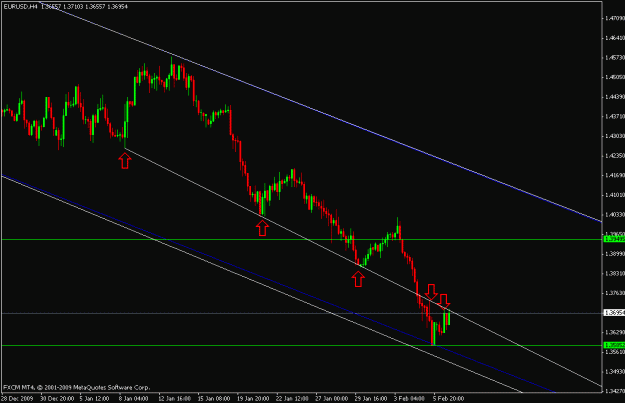Select the 3 Feb 04:00 time label

point(409,398)
